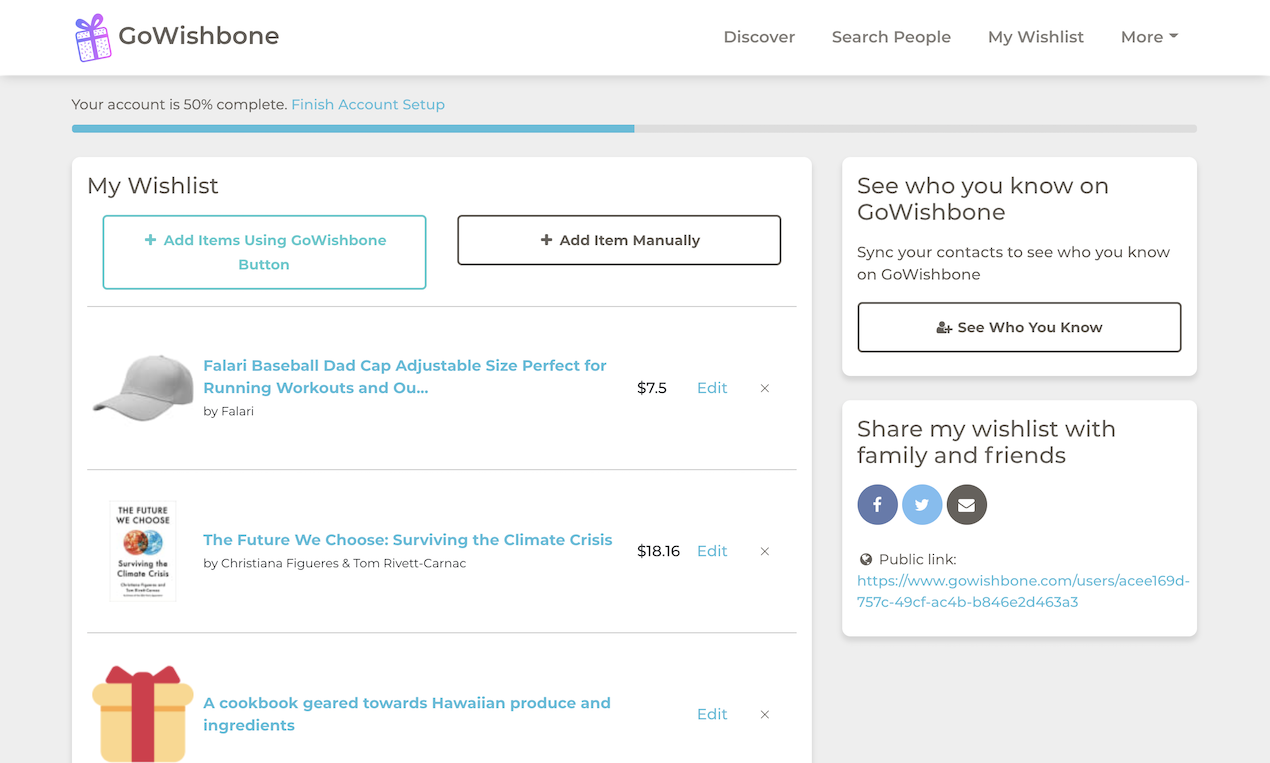Click 'by Christiana Figueres & Tom Rivett-Carnac' text
Viewport: 1270px width, 763px height.
tap(335, 563)
